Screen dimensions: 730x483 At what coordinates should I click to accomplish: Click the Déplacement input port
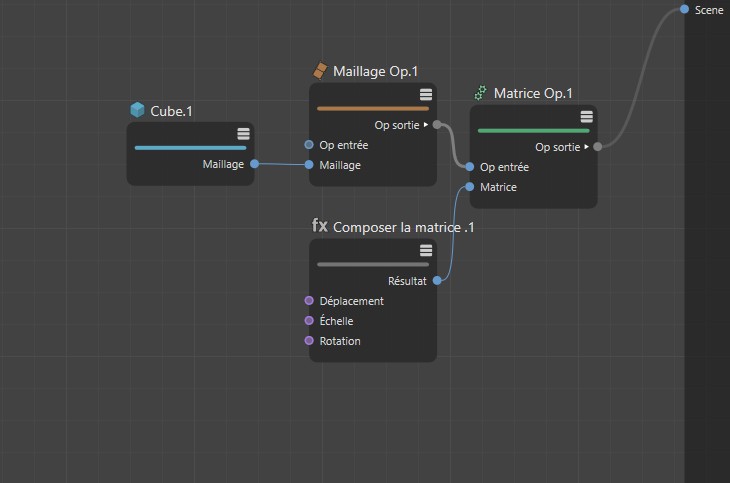[309, 301]
